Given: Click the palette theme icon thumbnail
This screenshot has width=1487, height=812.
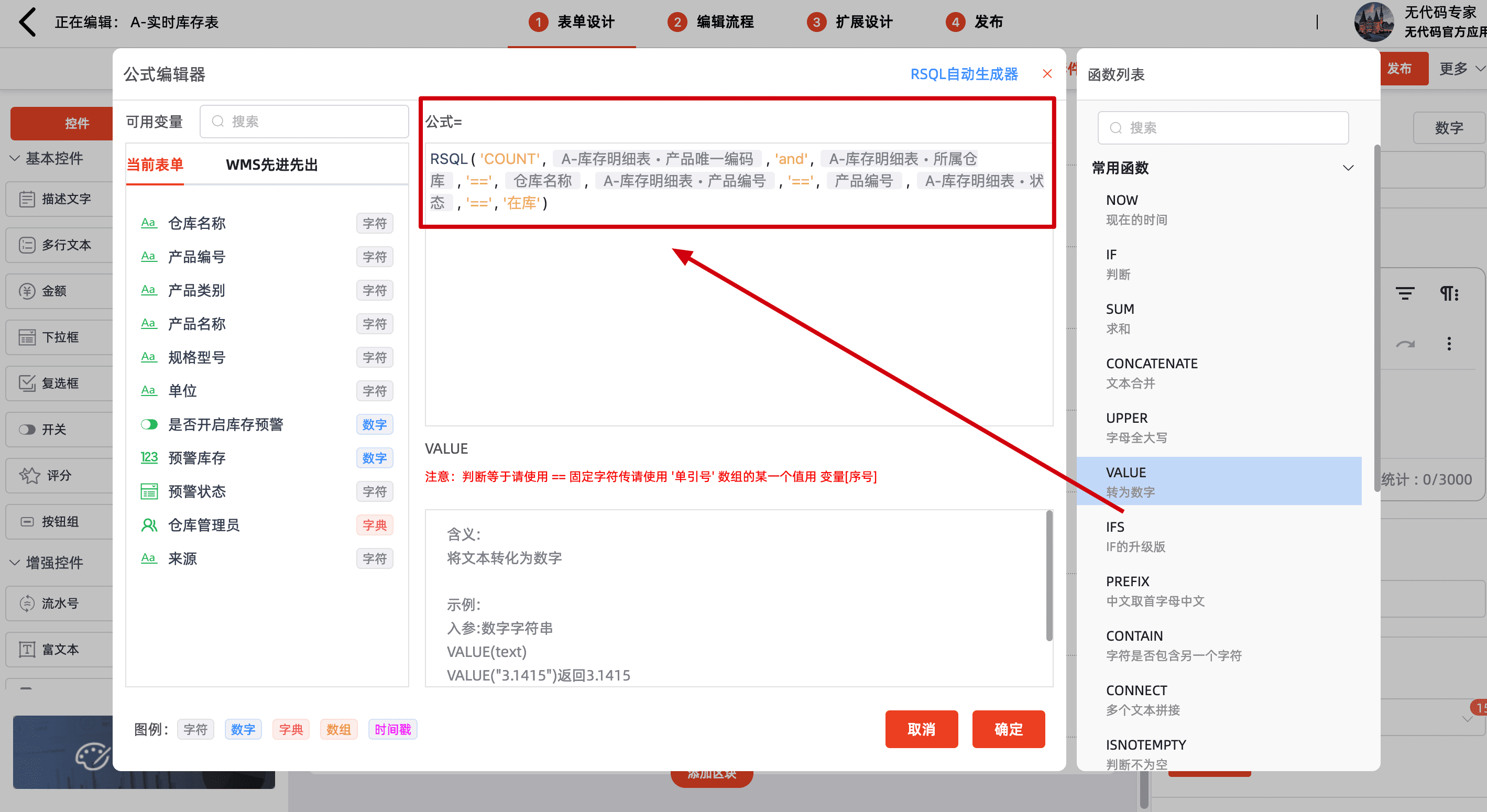Looking at the screenshot, I should [x=92, y=755].
